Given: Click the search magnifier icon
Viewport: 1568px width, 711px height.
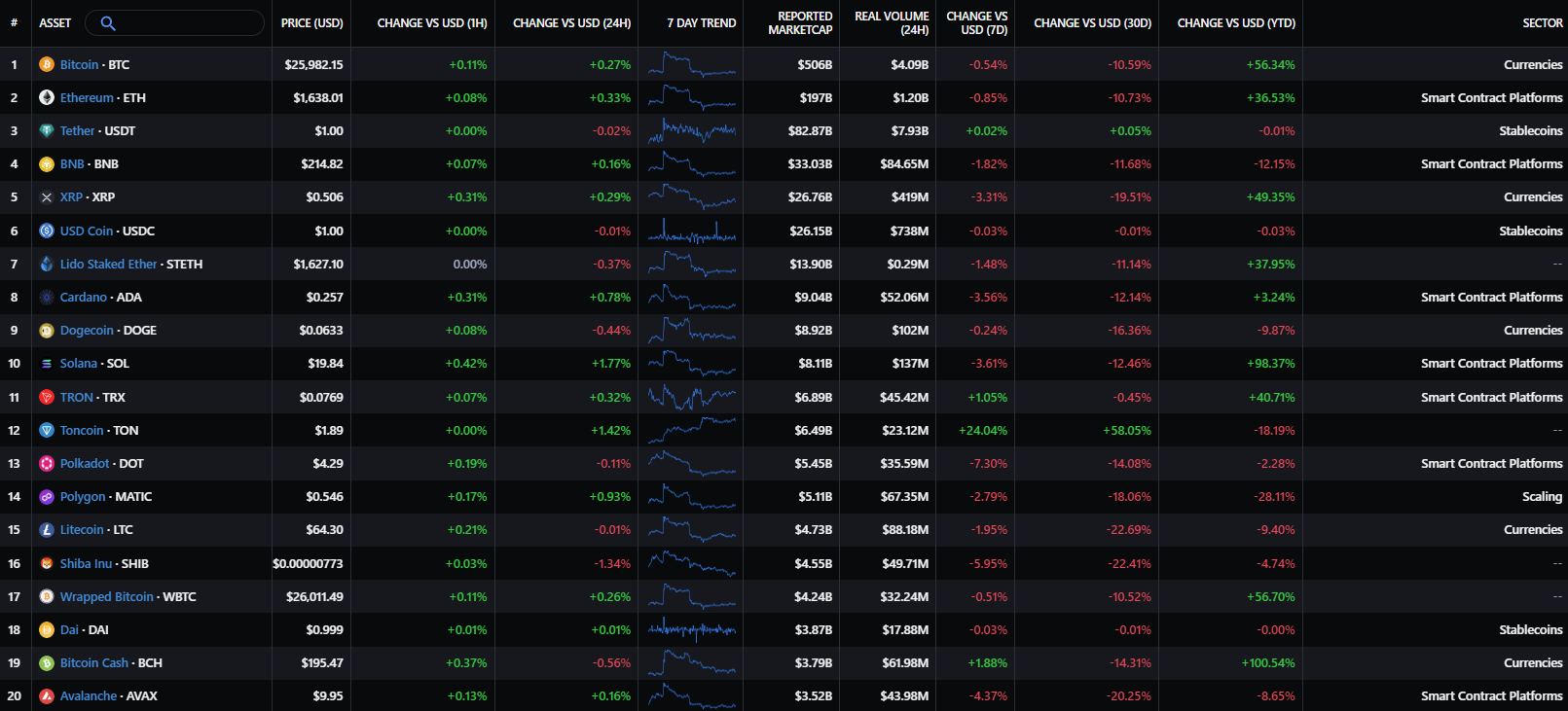Looking at the screenshot, I should point(108,23).
